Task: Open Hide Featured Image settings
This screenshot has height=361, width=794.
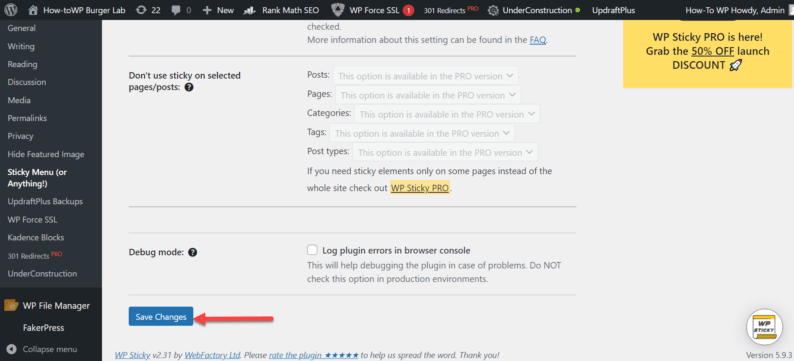Action: [x=46, y=154]
